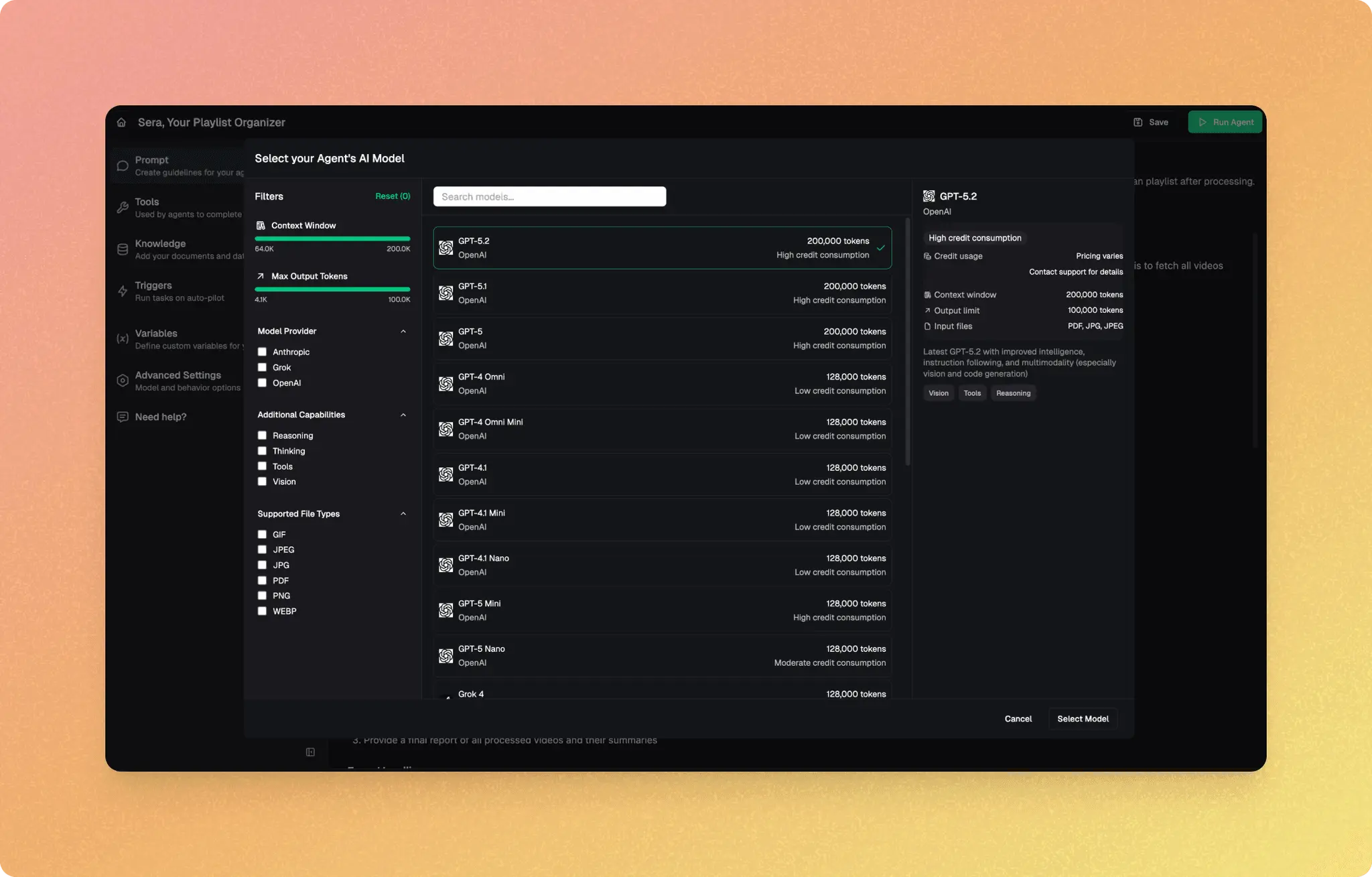Click the Save disk icon

(1138, 123)
